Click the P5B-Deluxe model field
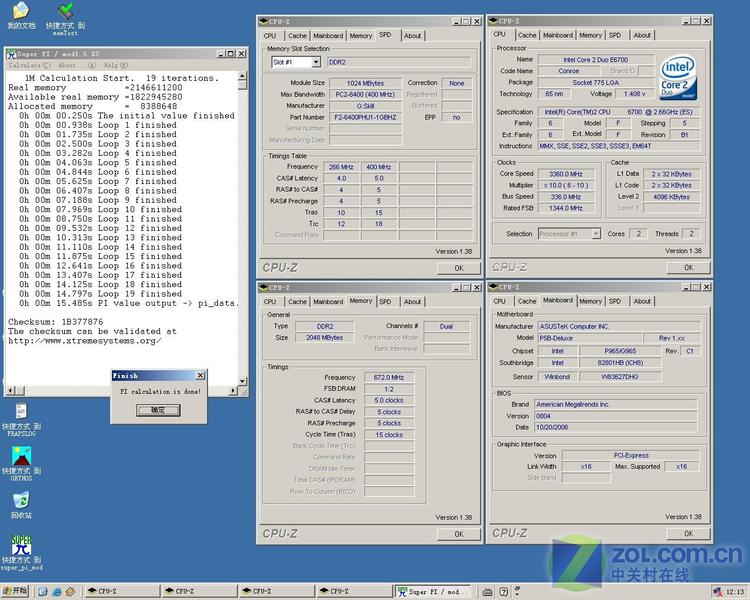The height and width of the screenshot is (600, 750). (588, 338)
